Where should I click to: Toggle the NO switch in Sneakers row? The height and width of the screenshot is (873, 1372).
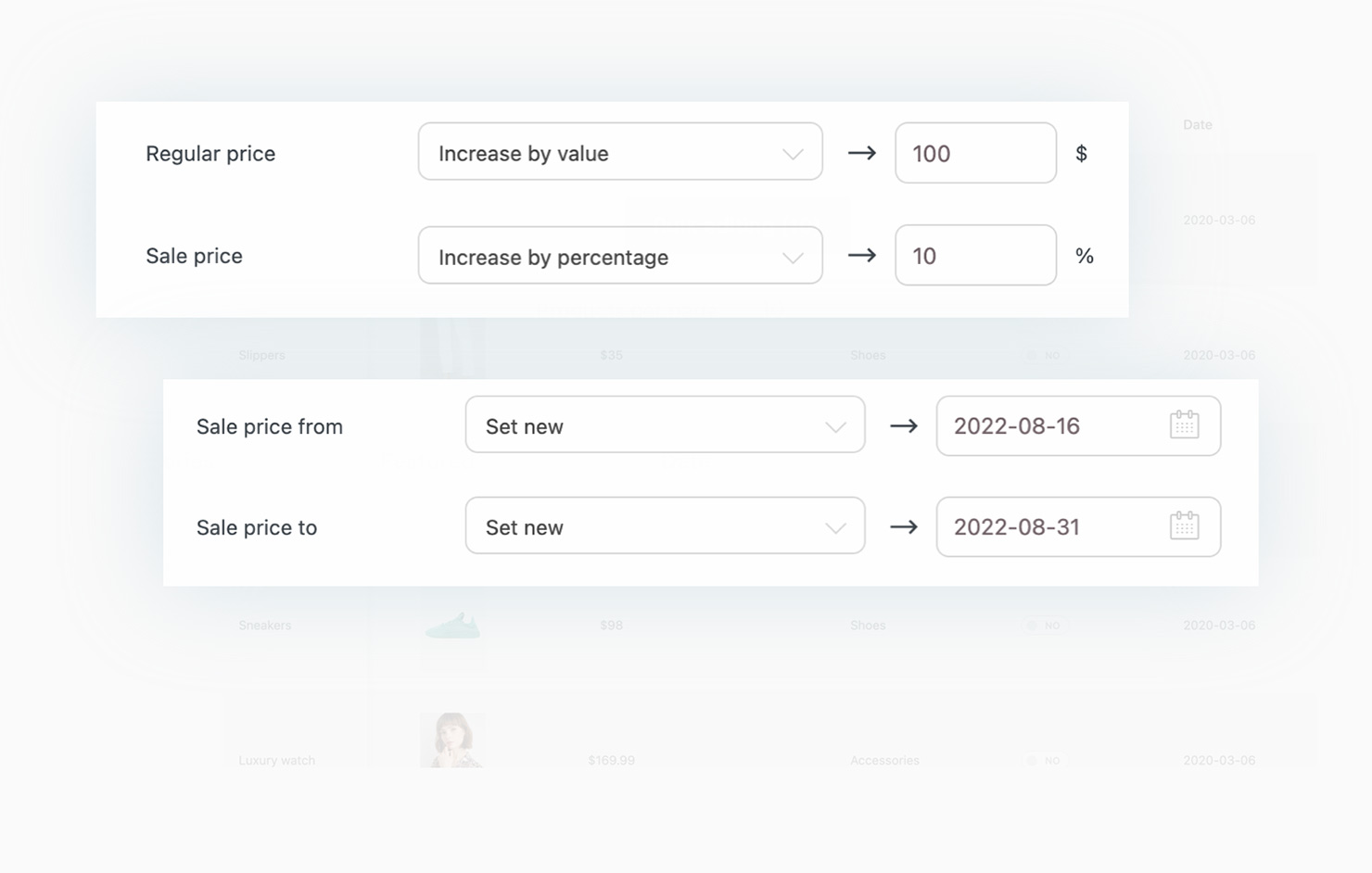tap(1045, 626)
